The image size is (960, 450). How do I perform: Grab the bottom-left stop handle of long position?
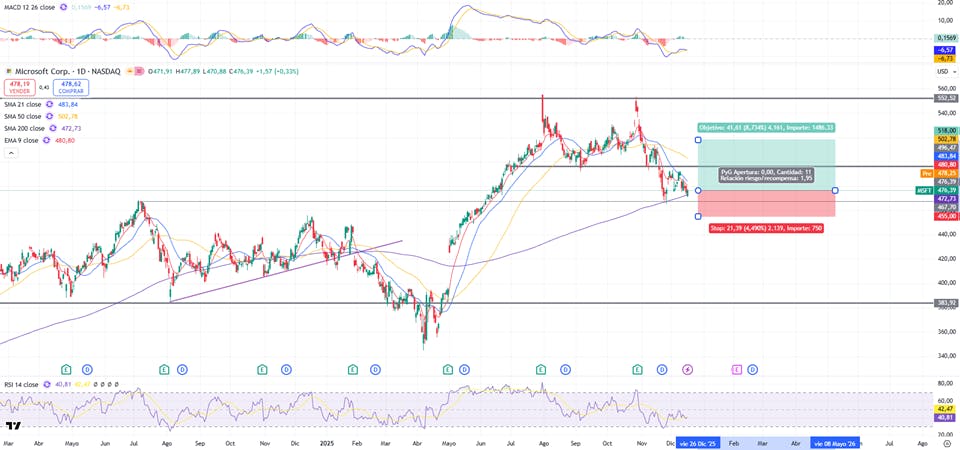click(699, 216)
